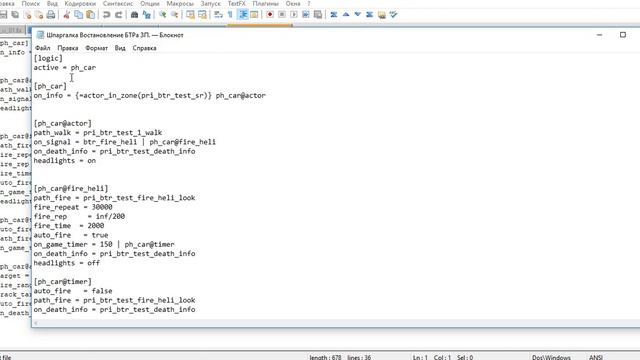640x360 pixels.
Task: Click the Playback macro icon
Action: point(294,15)
